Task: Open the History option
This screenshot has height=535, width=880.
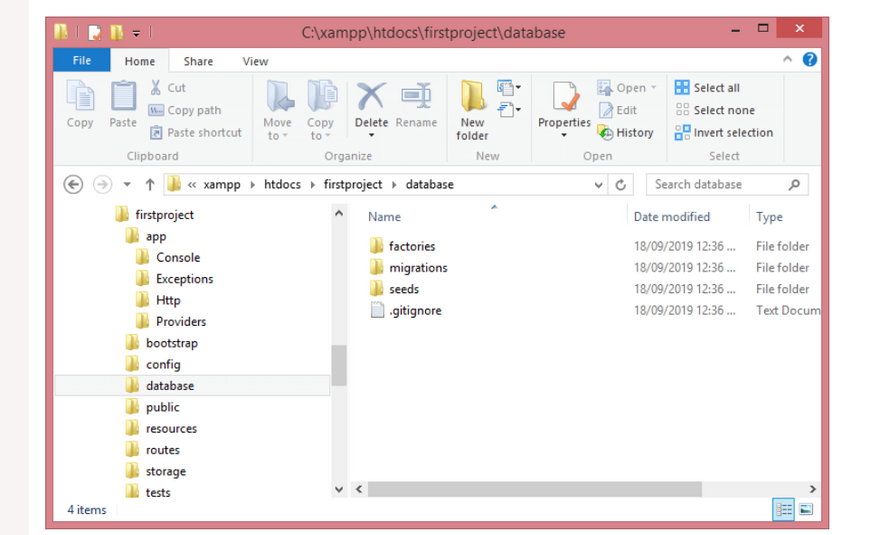Action: click(x=625, y=132)
